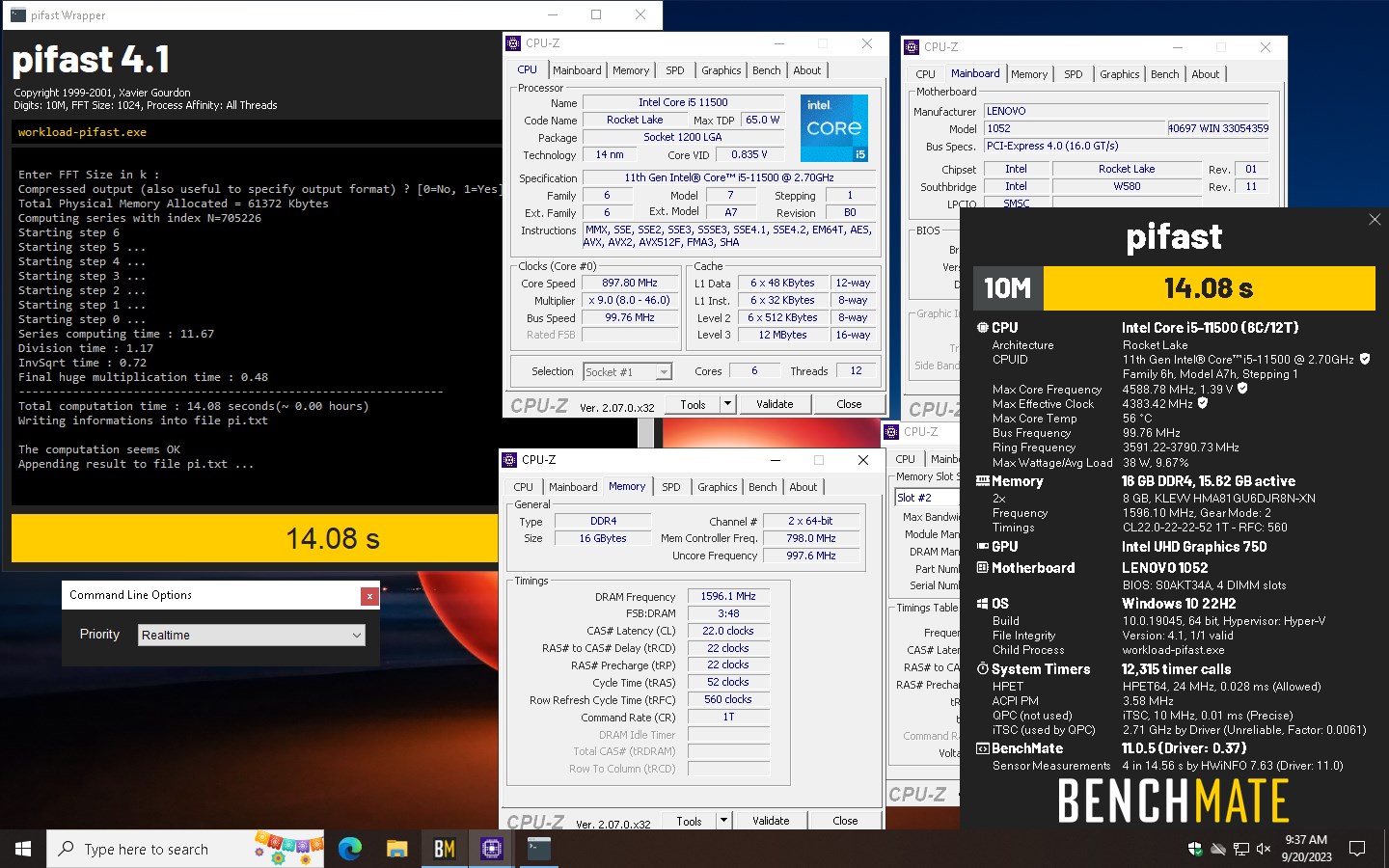Switch to Mainboard tab in CPU window
This screenshot has height=868, width=1389.
pos(577,70)
